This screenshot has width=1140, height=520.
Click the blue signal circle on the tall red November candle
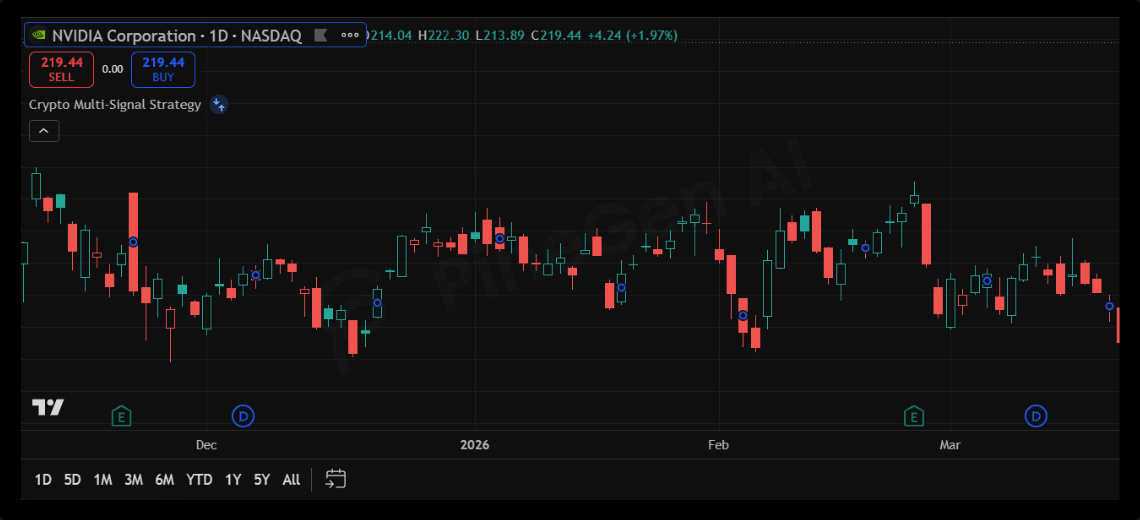coord(133,241)
